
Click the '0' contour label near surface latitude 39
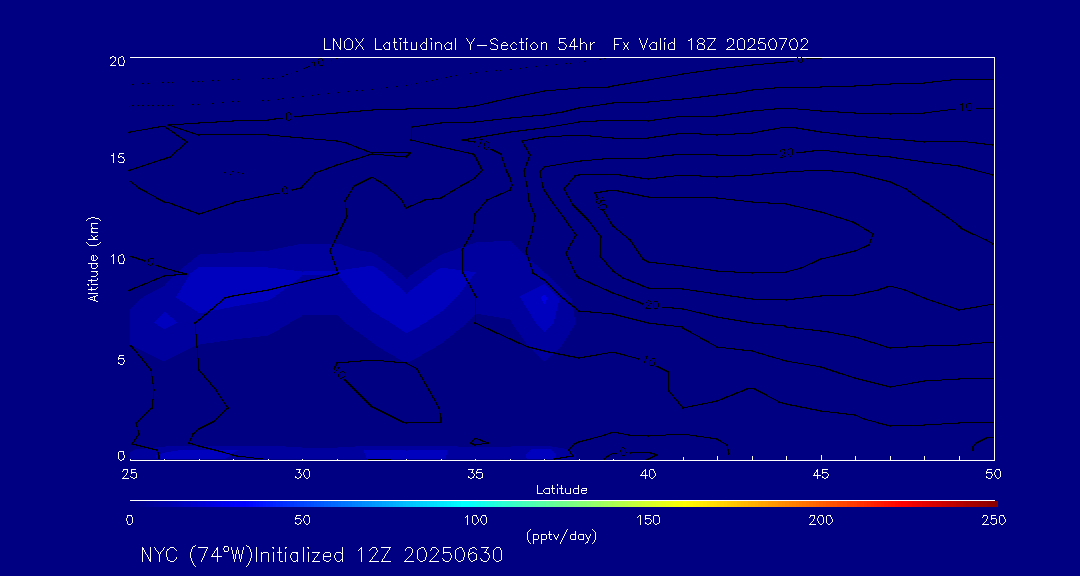coord(623,452)
